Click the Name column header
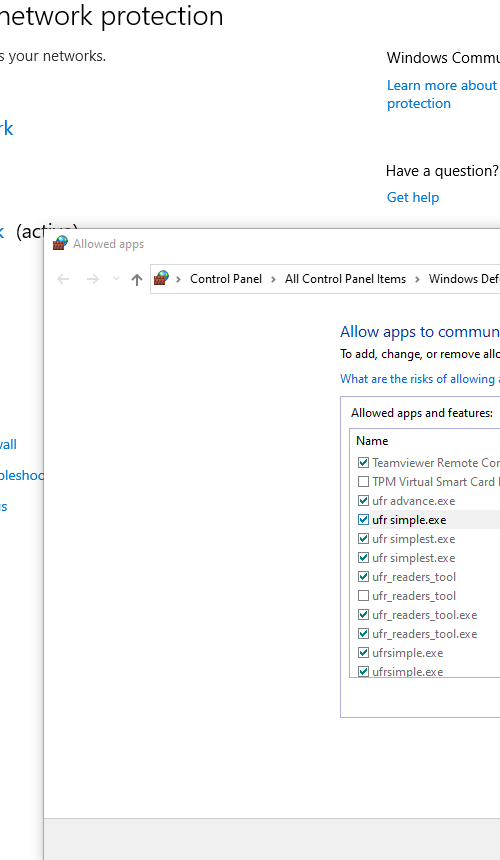This screenshot has height=860, width=500. coord(372,441)
